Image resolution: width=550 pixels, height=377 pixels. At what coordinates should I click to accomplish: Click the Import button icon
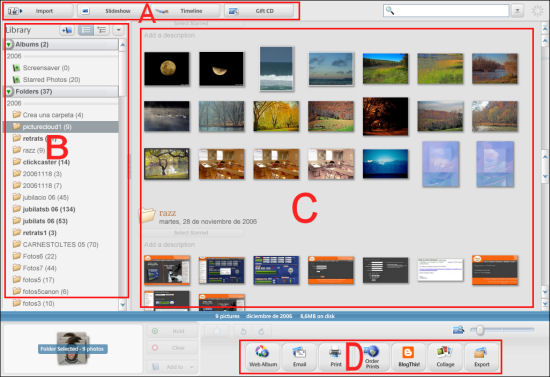[14, 11]
